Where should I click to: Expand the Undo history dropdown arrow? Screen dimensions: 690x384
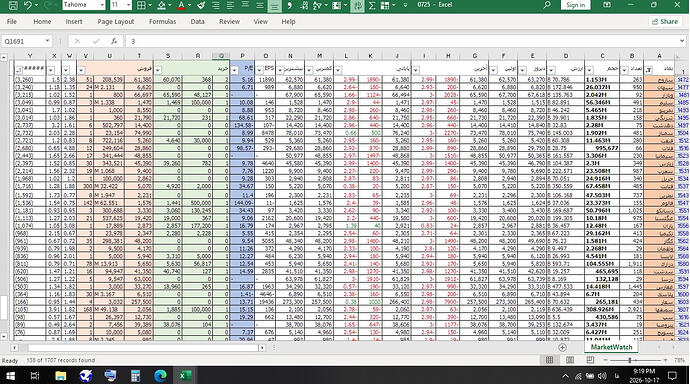tap(36, 5)
